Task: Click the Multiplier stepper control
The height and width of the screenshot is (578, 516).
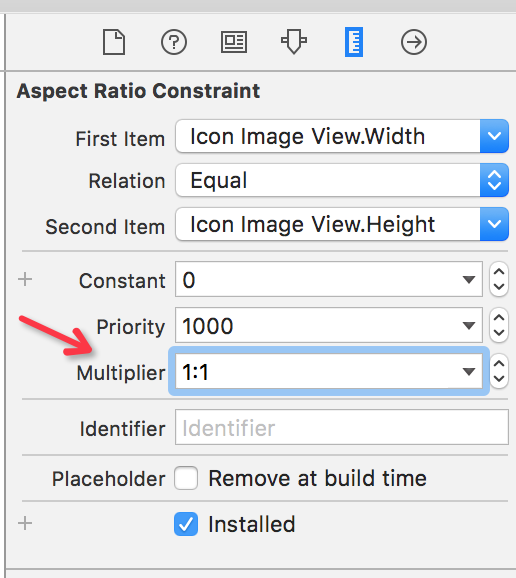Action: coord(499,371)
